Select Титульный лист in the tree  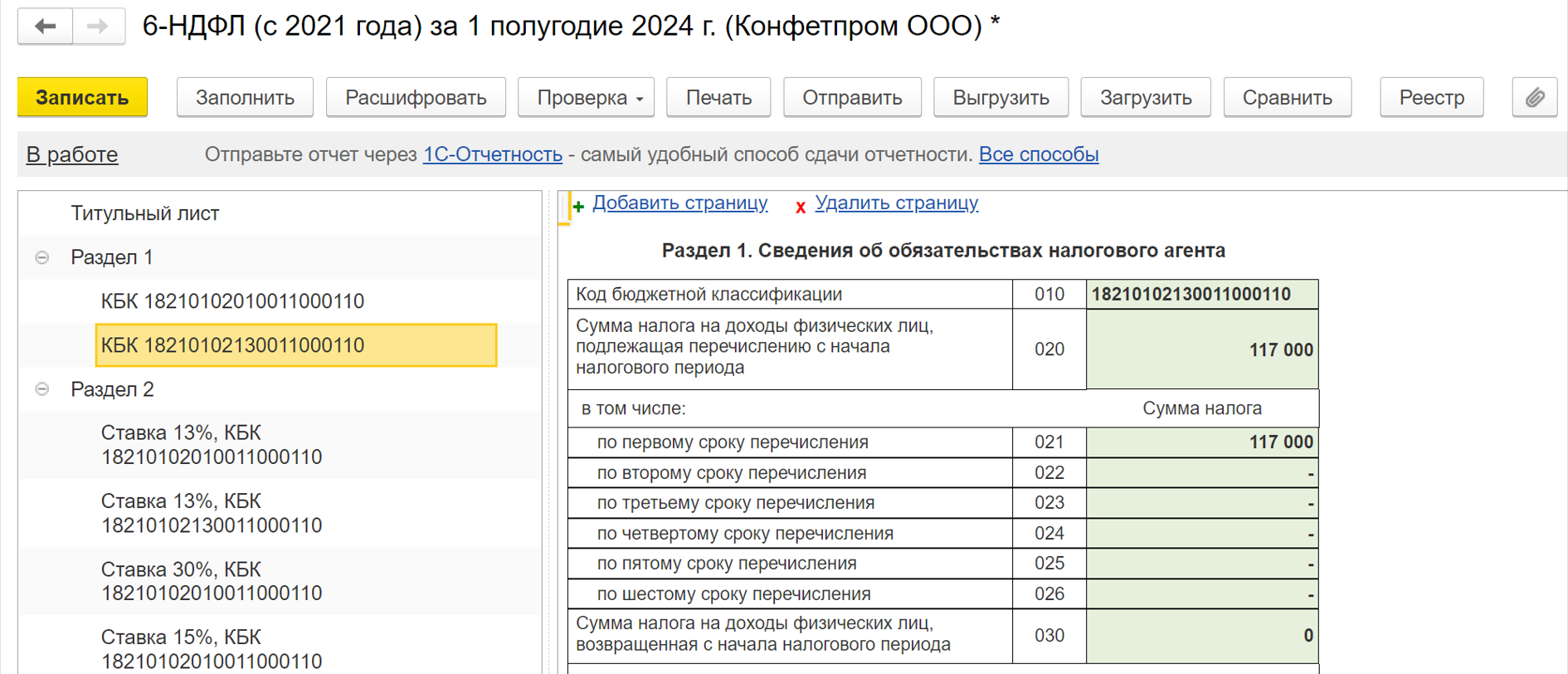point(145,213)
